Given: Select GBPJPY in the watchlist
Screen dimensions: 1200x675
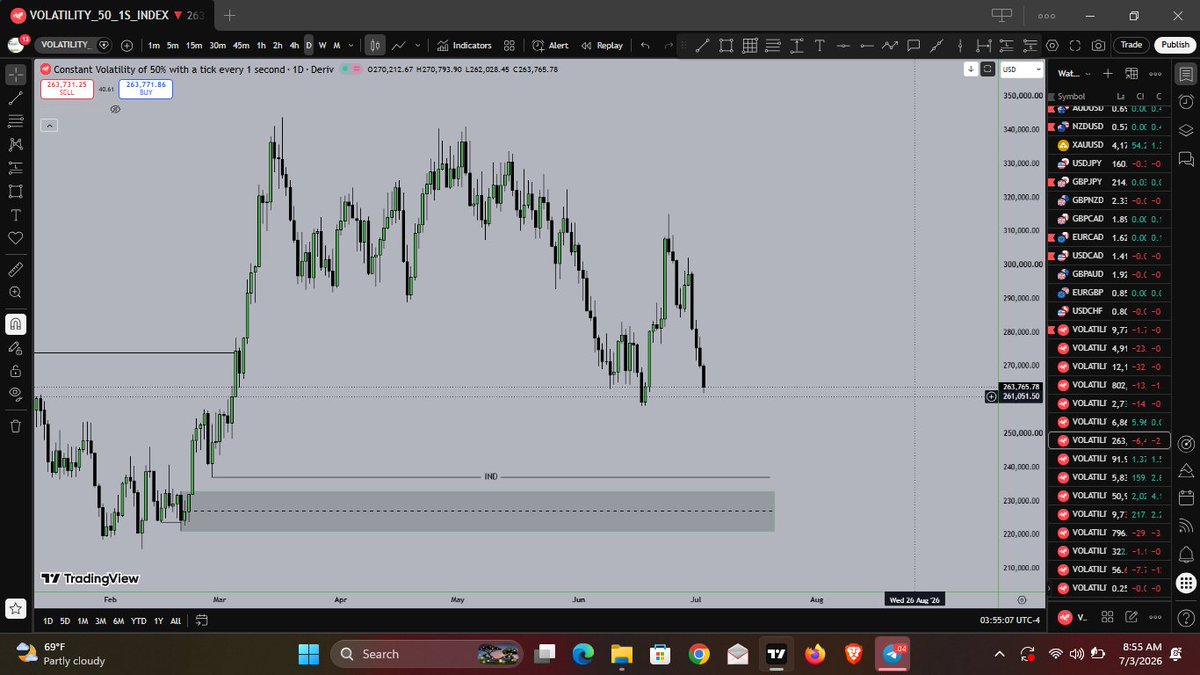Looking at the screenshot, I should (1108, 182).
